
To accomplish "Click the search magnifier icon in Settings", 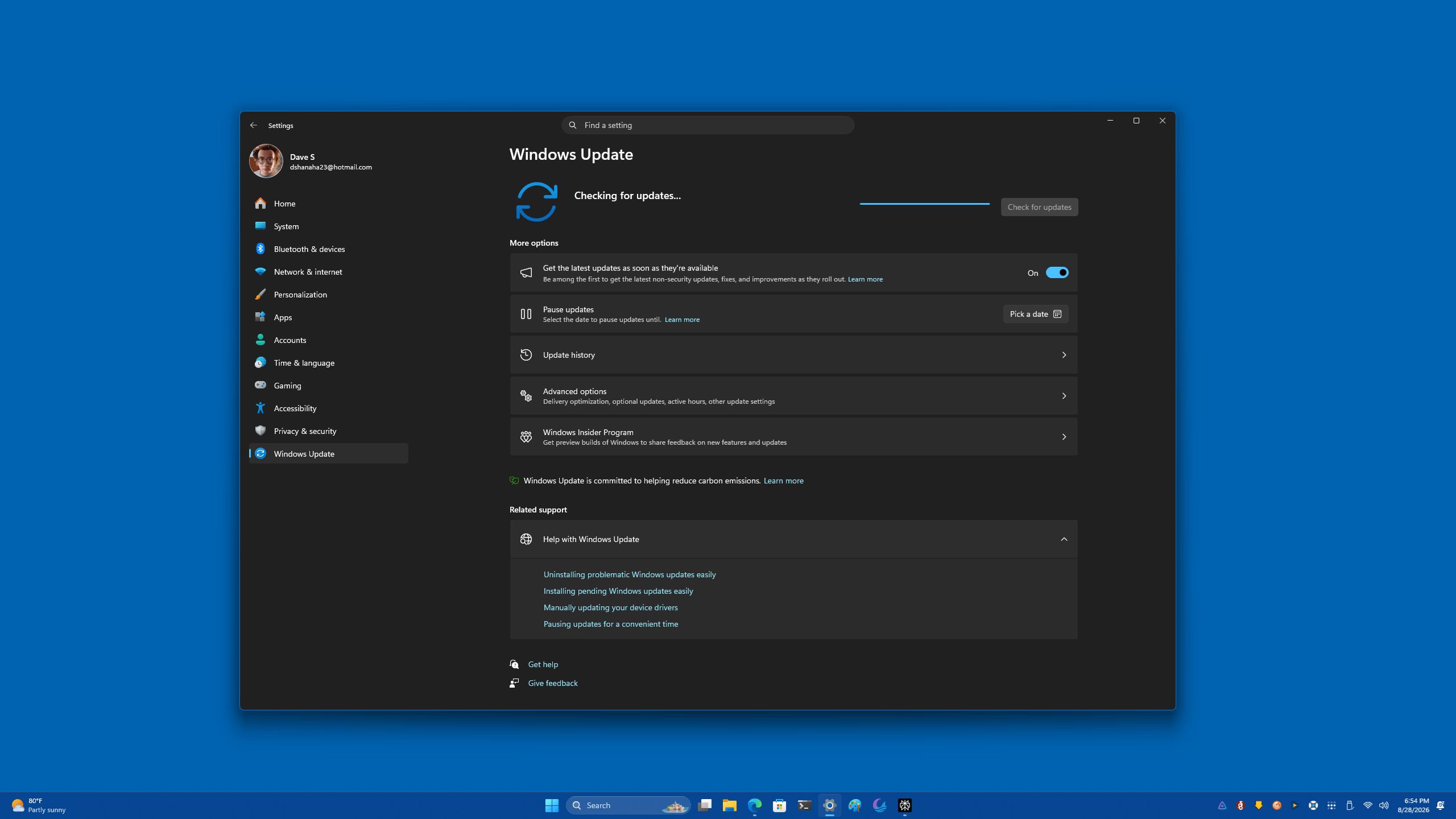I will pos(573,125).
